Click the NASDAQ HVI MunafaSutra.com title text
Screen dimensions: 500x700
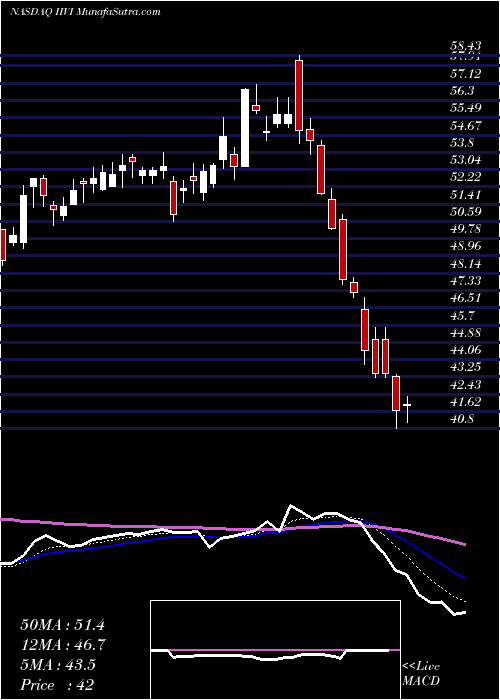click(x=85, y=12)
